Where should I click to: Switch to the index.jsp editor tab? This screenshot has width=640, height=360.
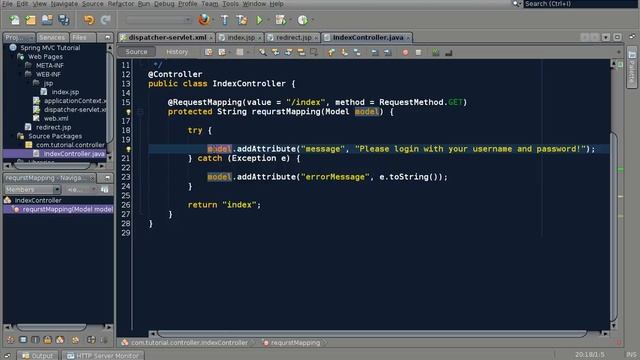[x=241, y=37]
